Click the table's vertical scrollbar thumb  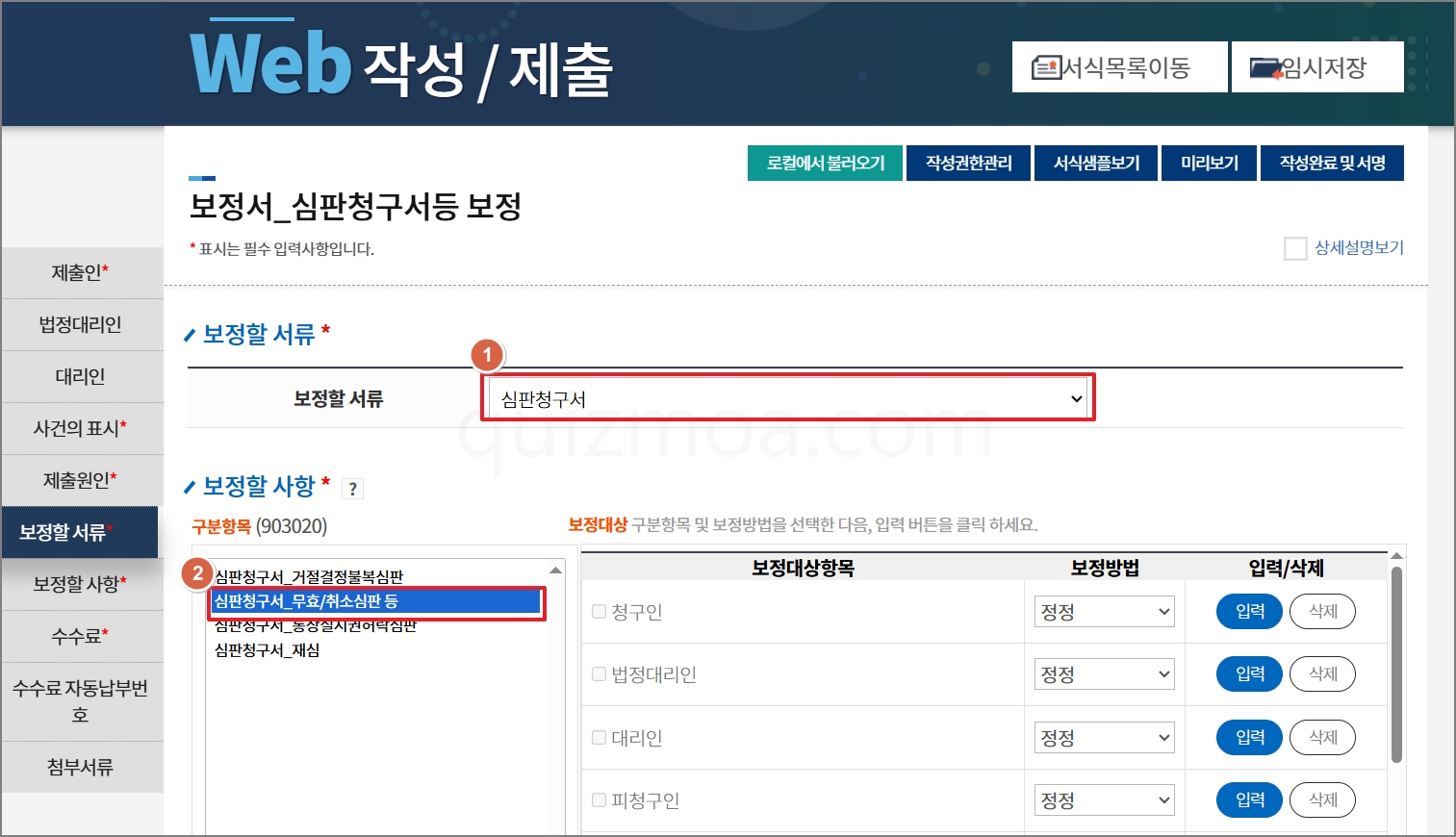click(x=1396, y=664)
